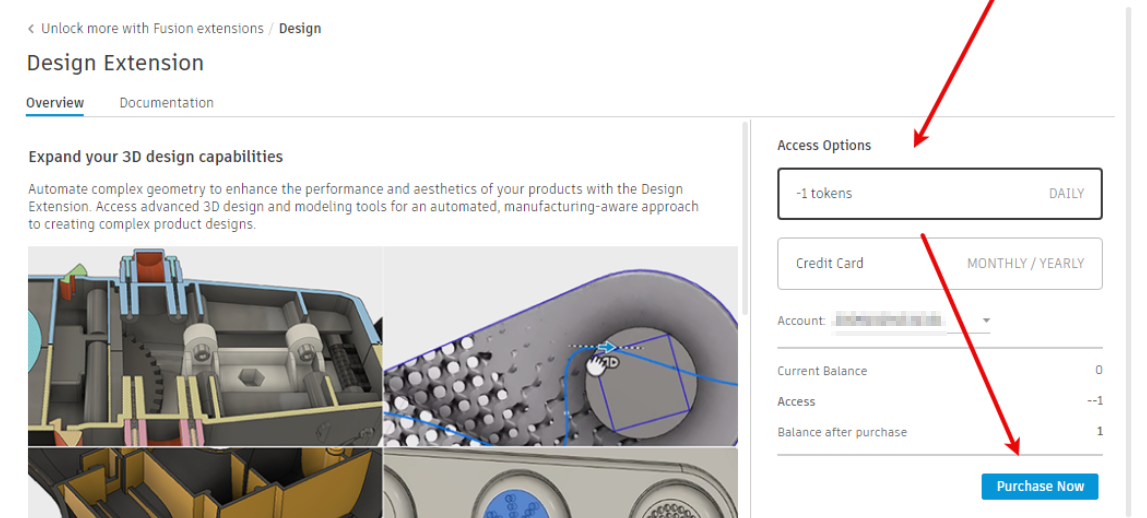Click the content pane vertical scrollbar
Viewport: 1147px width, 518px height.
coord(745,219)
